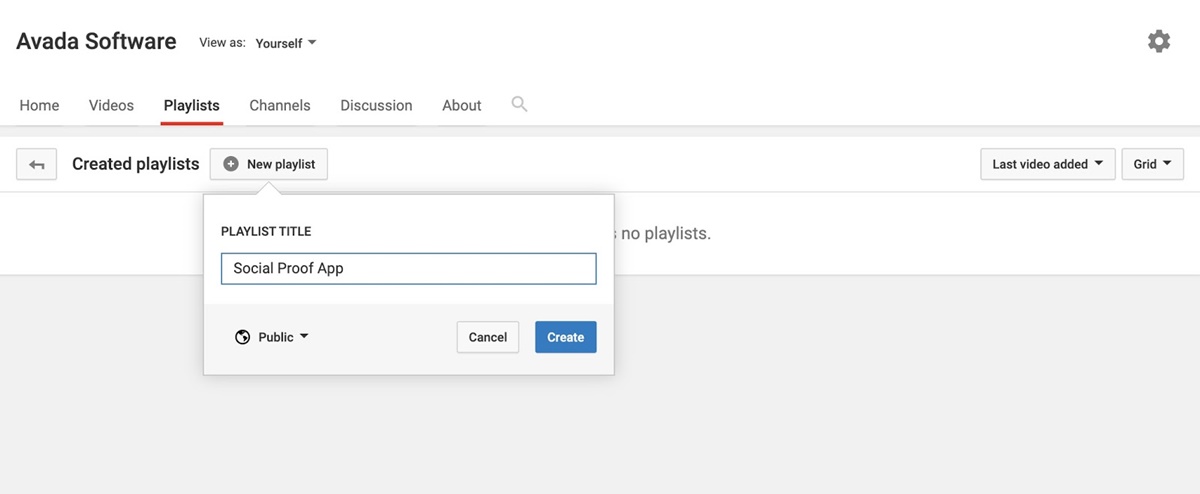Switch to the Videos tab

point(111,105)
